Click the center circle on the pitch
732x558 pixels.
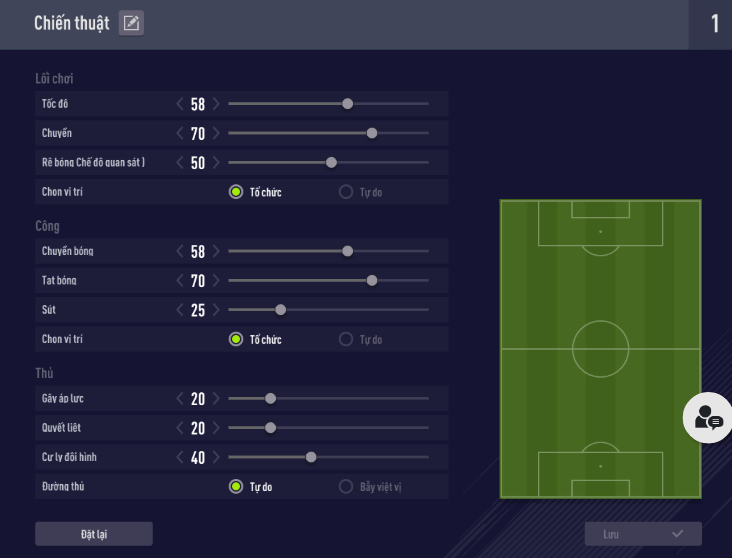pyautogui.click(x=600, y=349)
